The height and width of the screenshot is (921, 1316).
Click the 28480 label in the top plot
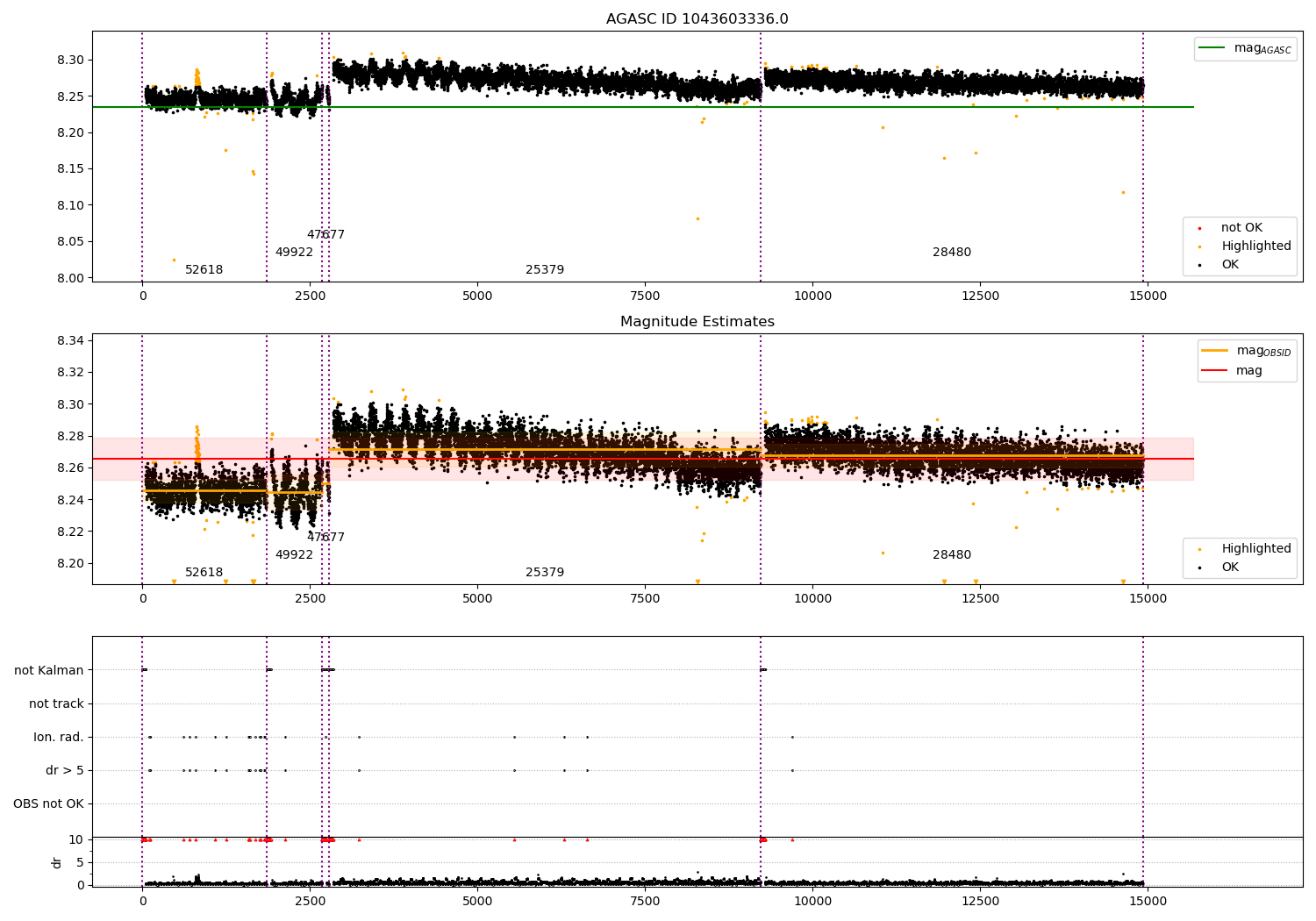(952, 253)
